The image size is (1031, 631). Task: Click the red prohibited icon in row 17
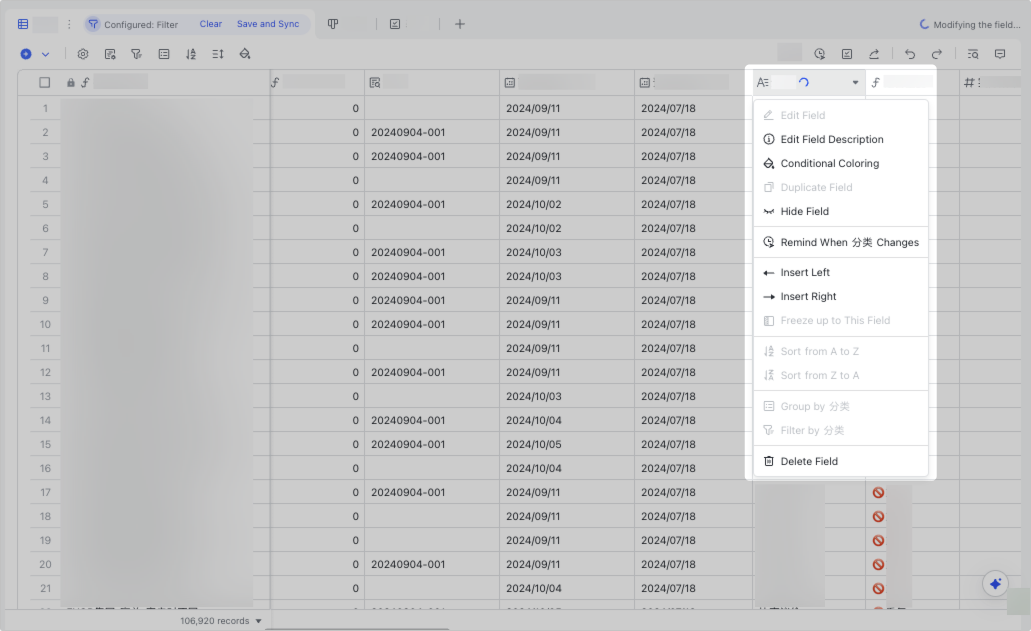(878, 493)
